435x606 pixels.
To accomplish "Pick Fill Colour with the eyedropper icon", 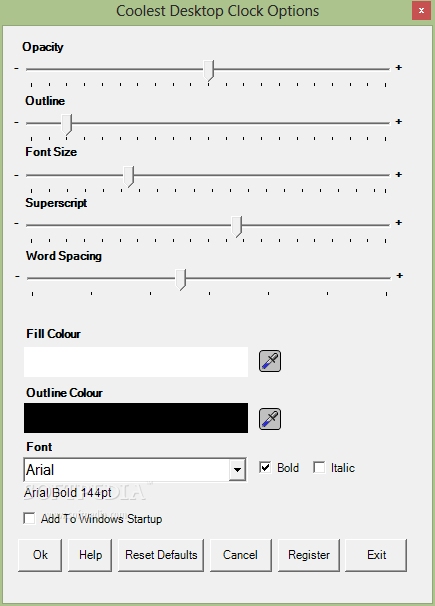I will [270, 361].
